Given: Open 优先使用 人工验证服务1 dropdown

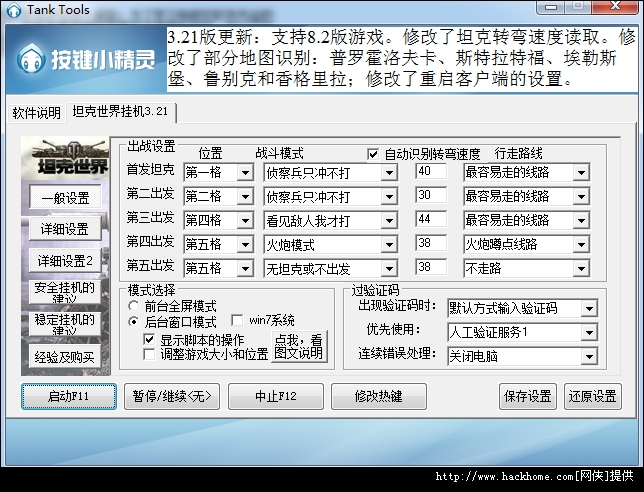Looking at the screenshot, I should (x=522, y=332).
